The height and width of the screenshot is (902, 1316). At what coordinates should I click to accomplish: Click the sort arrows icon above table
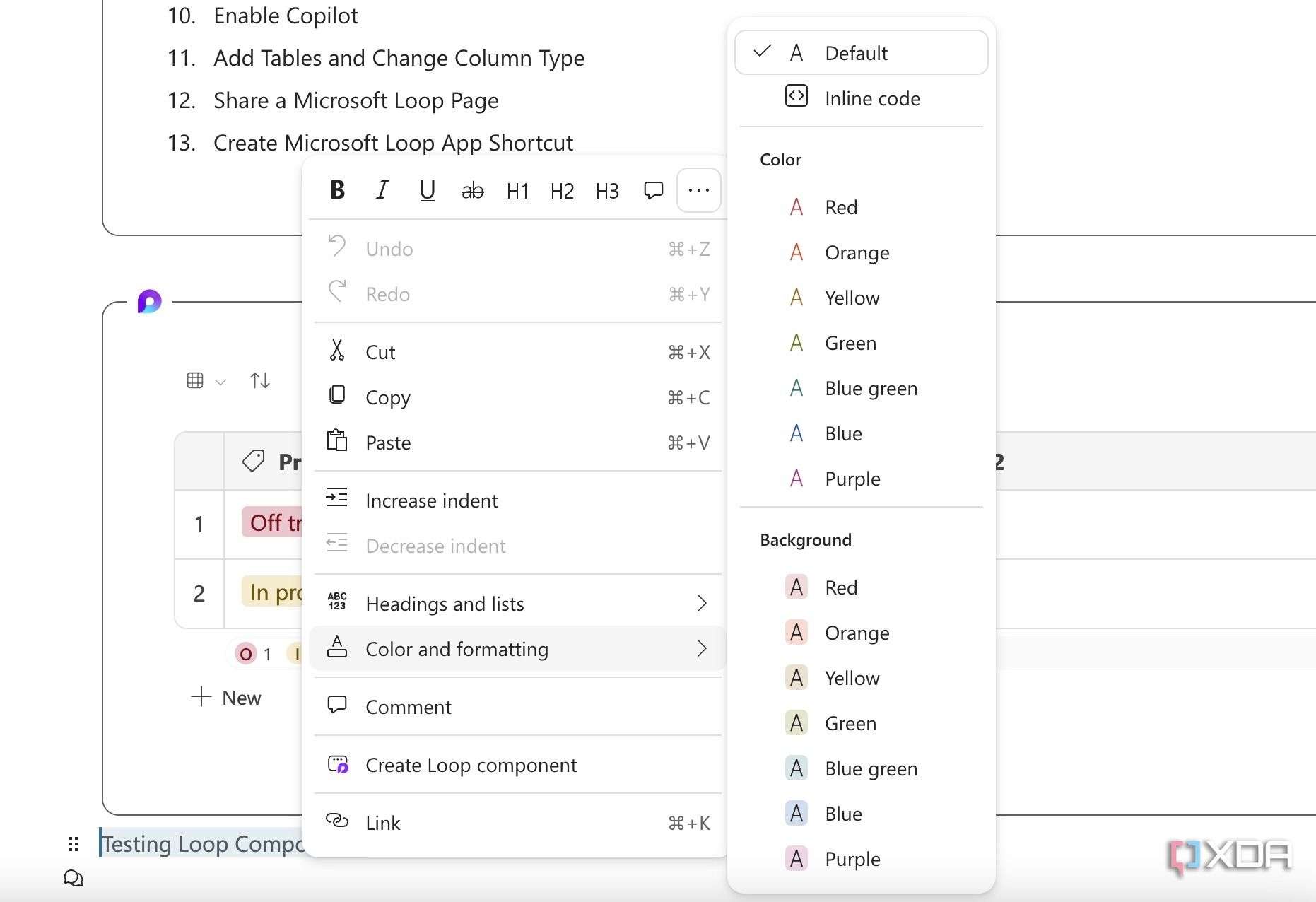point(259,381)
